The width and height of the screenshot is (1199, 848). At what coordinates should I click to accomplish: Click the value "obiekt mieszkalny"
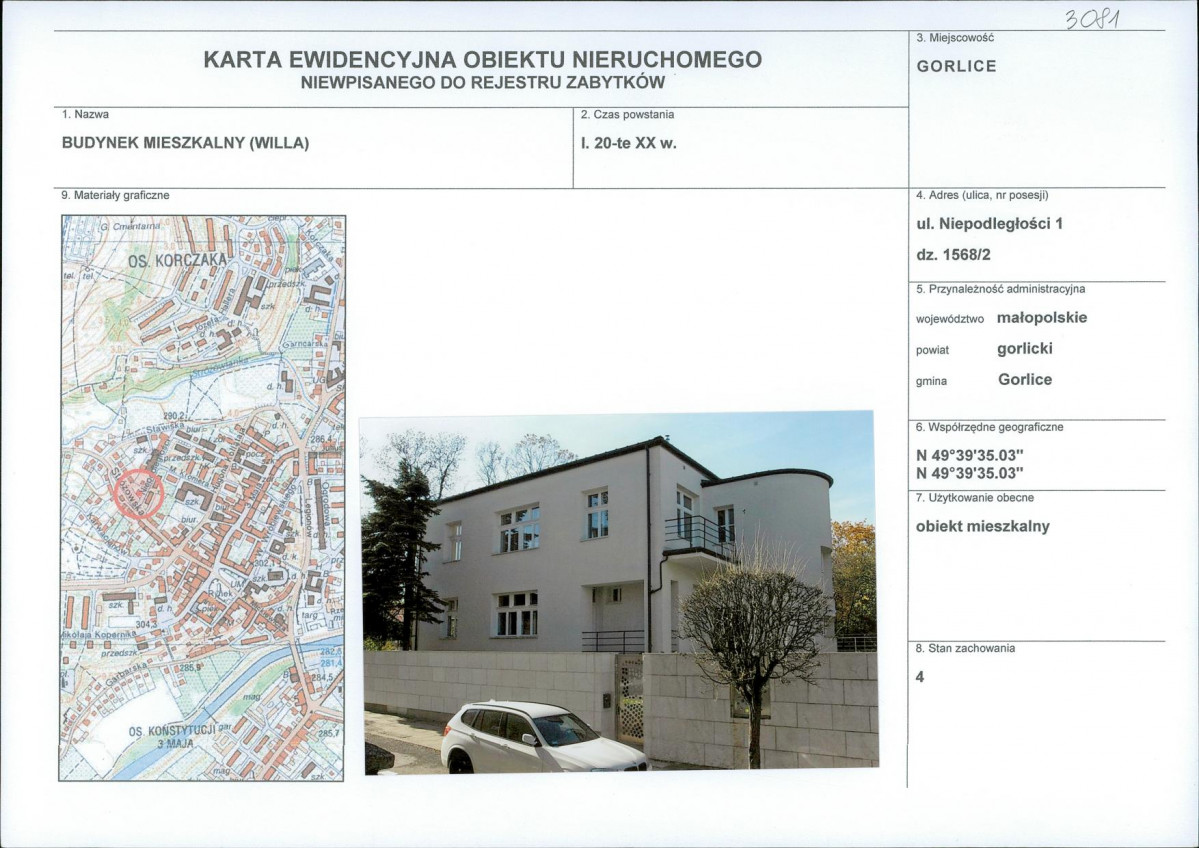(983, 526)
